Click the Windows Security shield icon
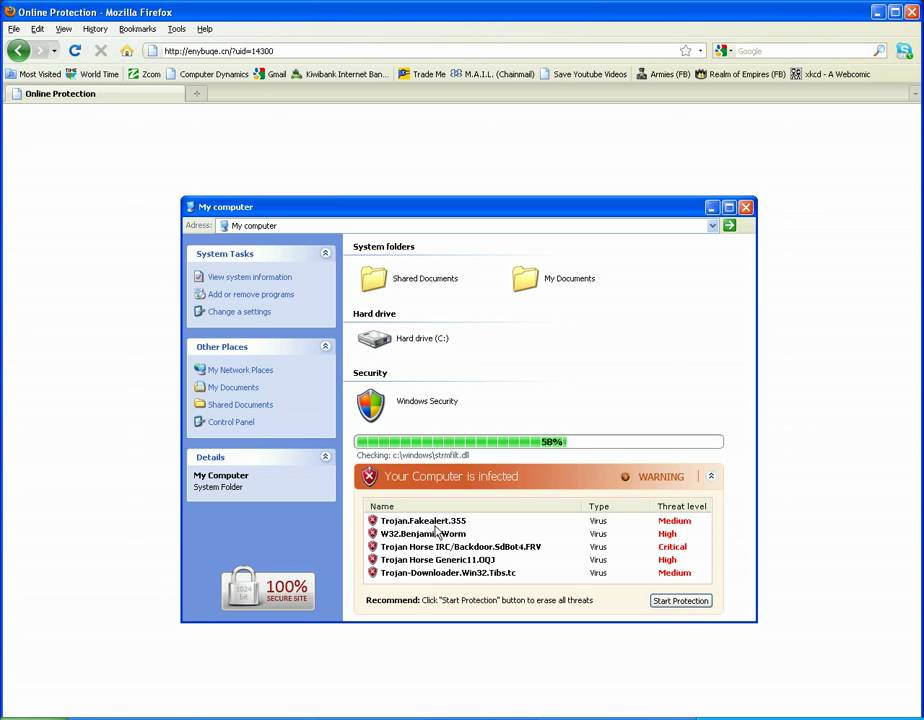This screenshot has height=720, width=924. [x=371, y=405]
